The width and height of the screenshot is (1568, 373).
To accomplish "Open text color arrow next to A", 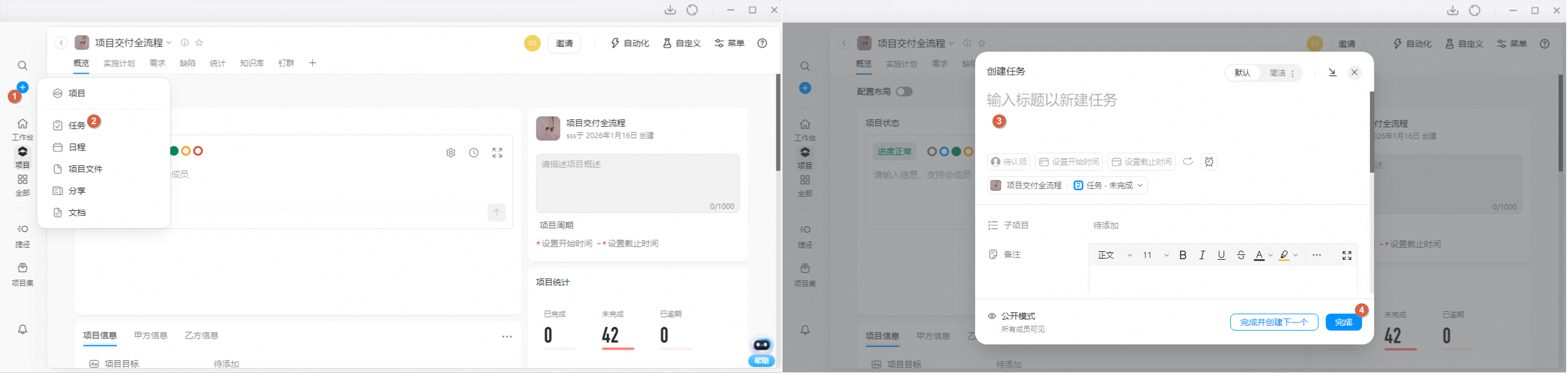I will [1271, 256].
